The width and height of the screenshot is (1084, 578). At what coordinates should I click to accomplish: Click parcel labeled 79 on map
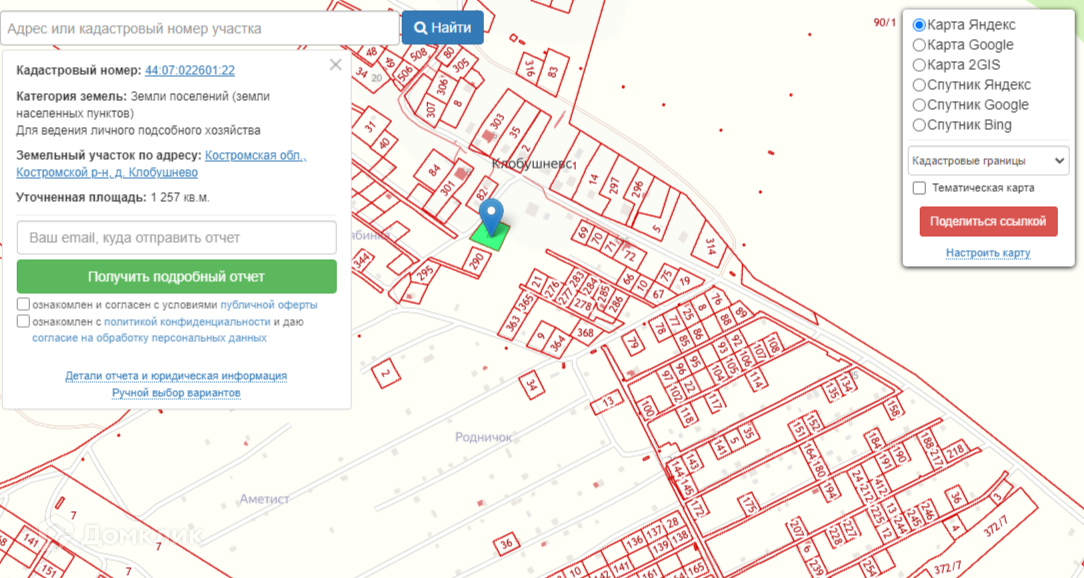[x=632, y=341]
